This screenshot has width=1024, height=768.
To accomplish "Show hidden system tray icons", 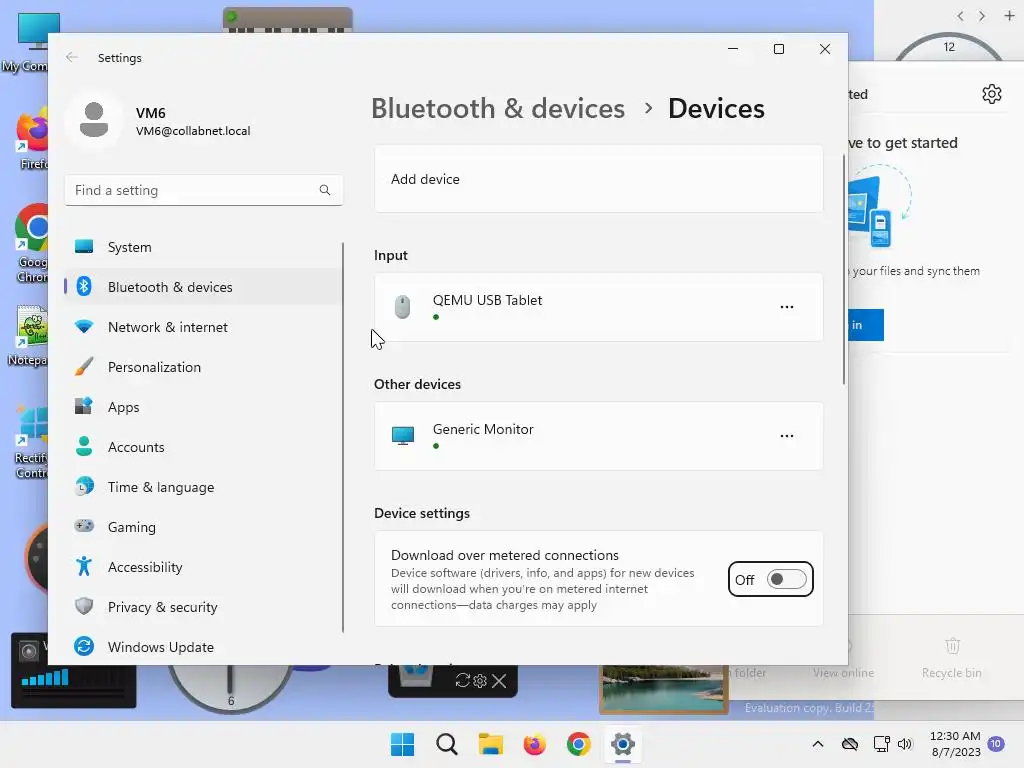I will (x=818, y=744).
